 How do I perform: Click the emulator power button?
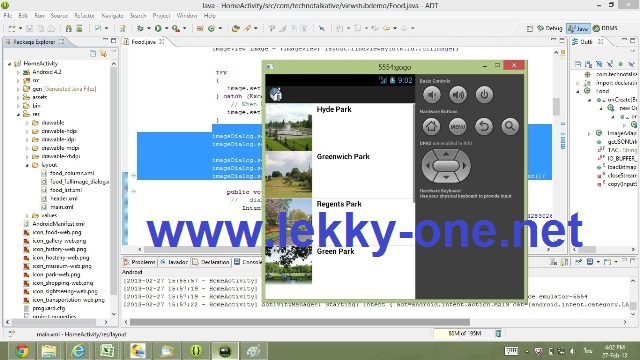coord(484,95)
